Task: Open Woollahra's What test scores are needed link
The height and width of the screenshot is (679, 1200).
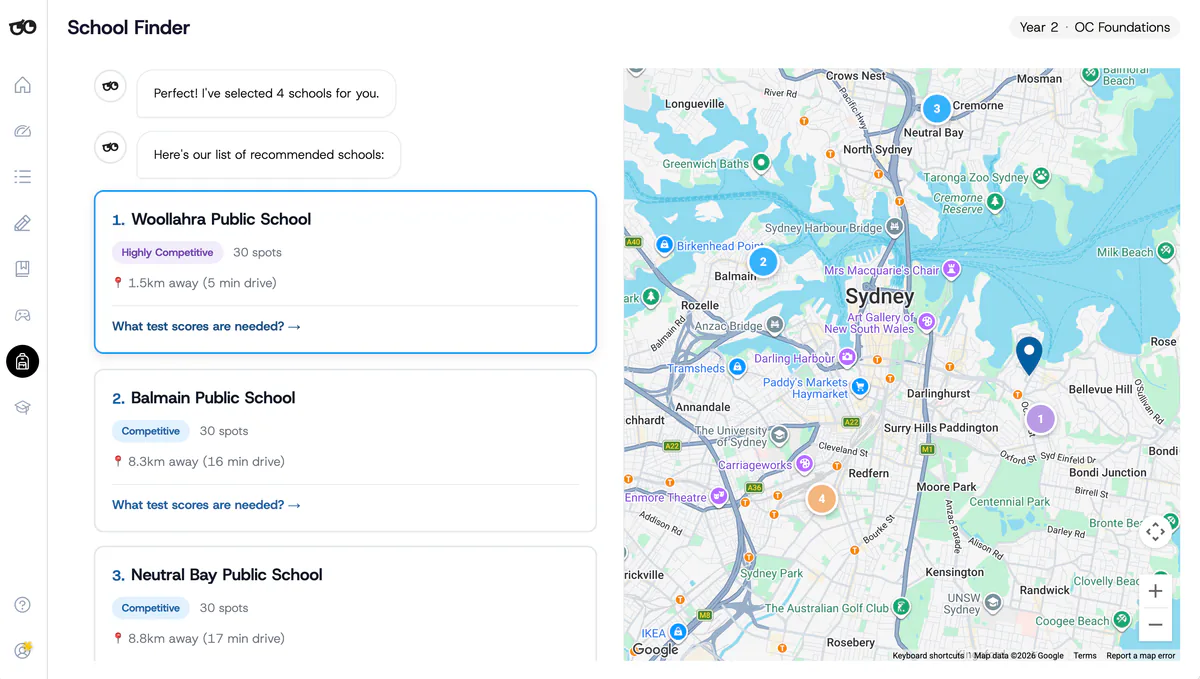Action: pyautogui.click(x=206, y=326)
